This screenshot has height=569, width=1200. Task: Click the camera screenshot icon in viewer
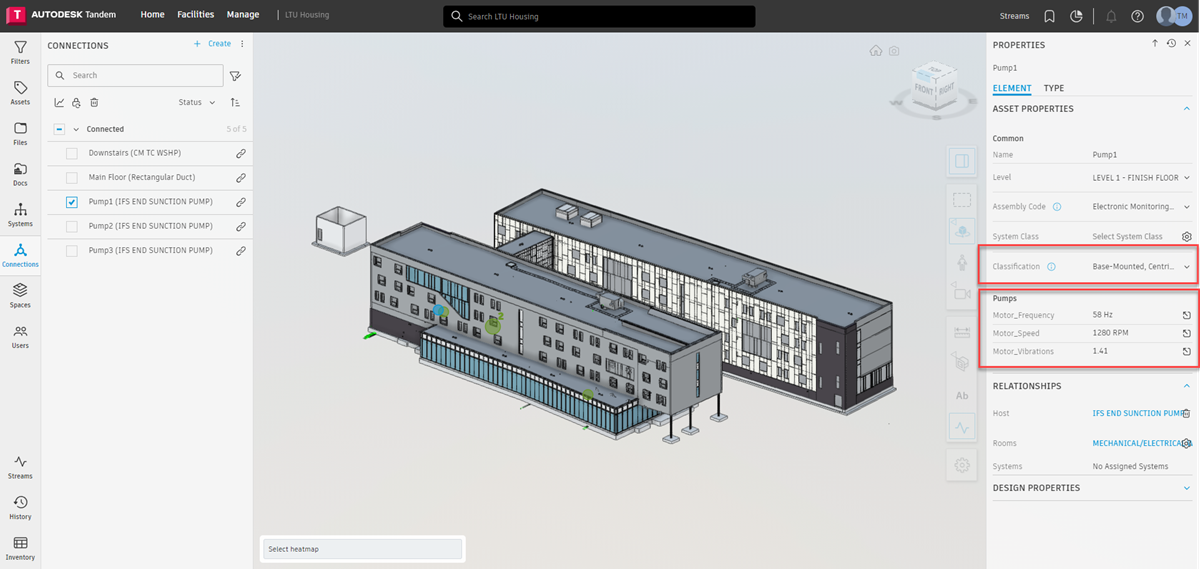[x=894, y=50]
